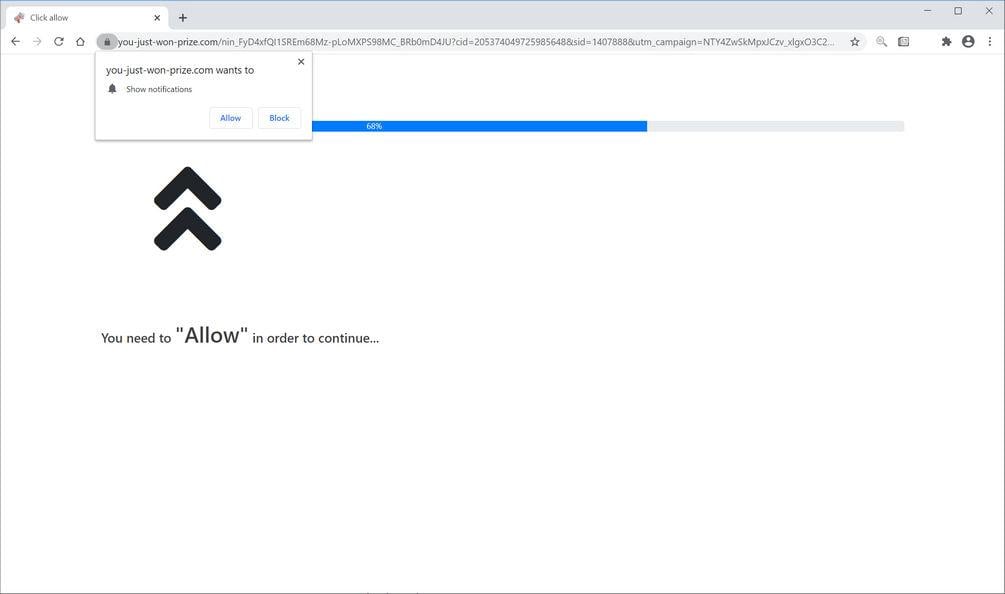Open the Extensions puzzle icon
Screen dimensions: 1005x594
[x=946, y=42]
